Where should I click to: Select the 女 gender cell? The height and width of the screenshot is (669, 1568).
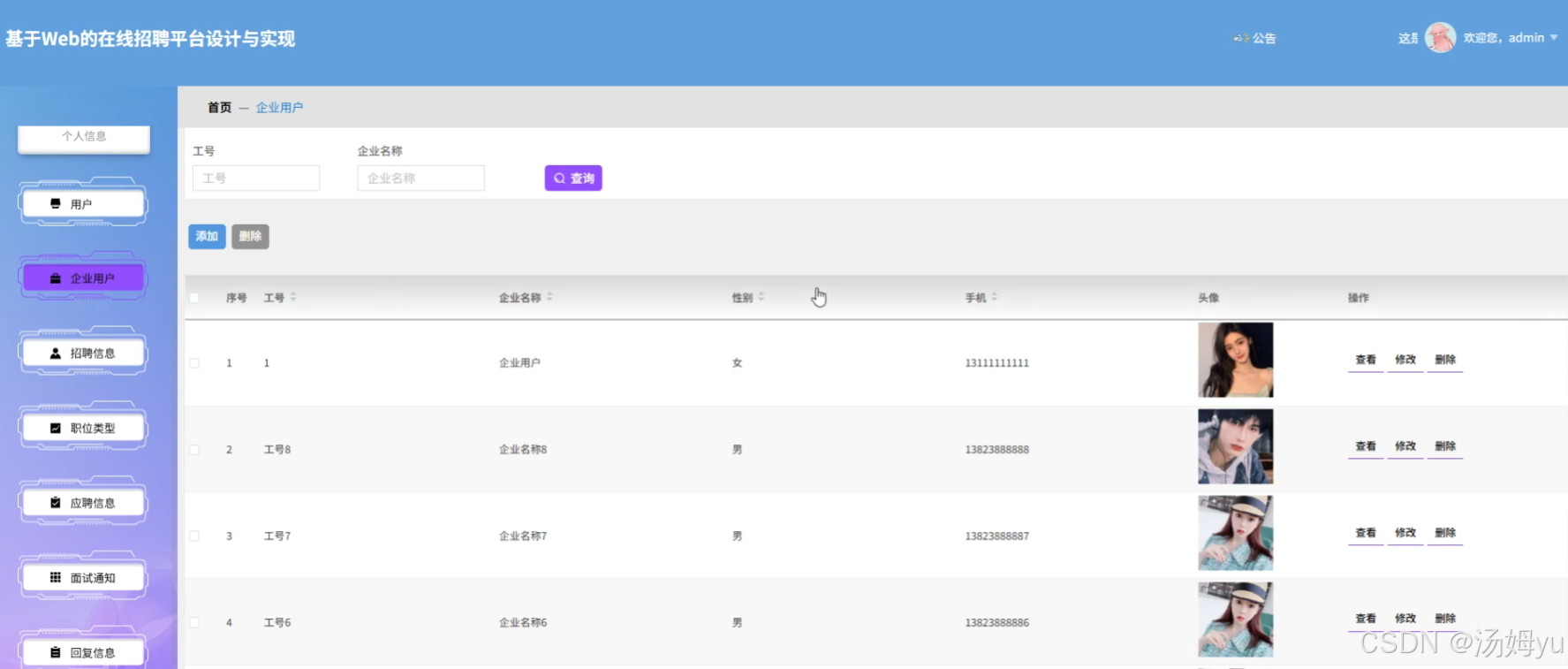[x=738, y=363]
